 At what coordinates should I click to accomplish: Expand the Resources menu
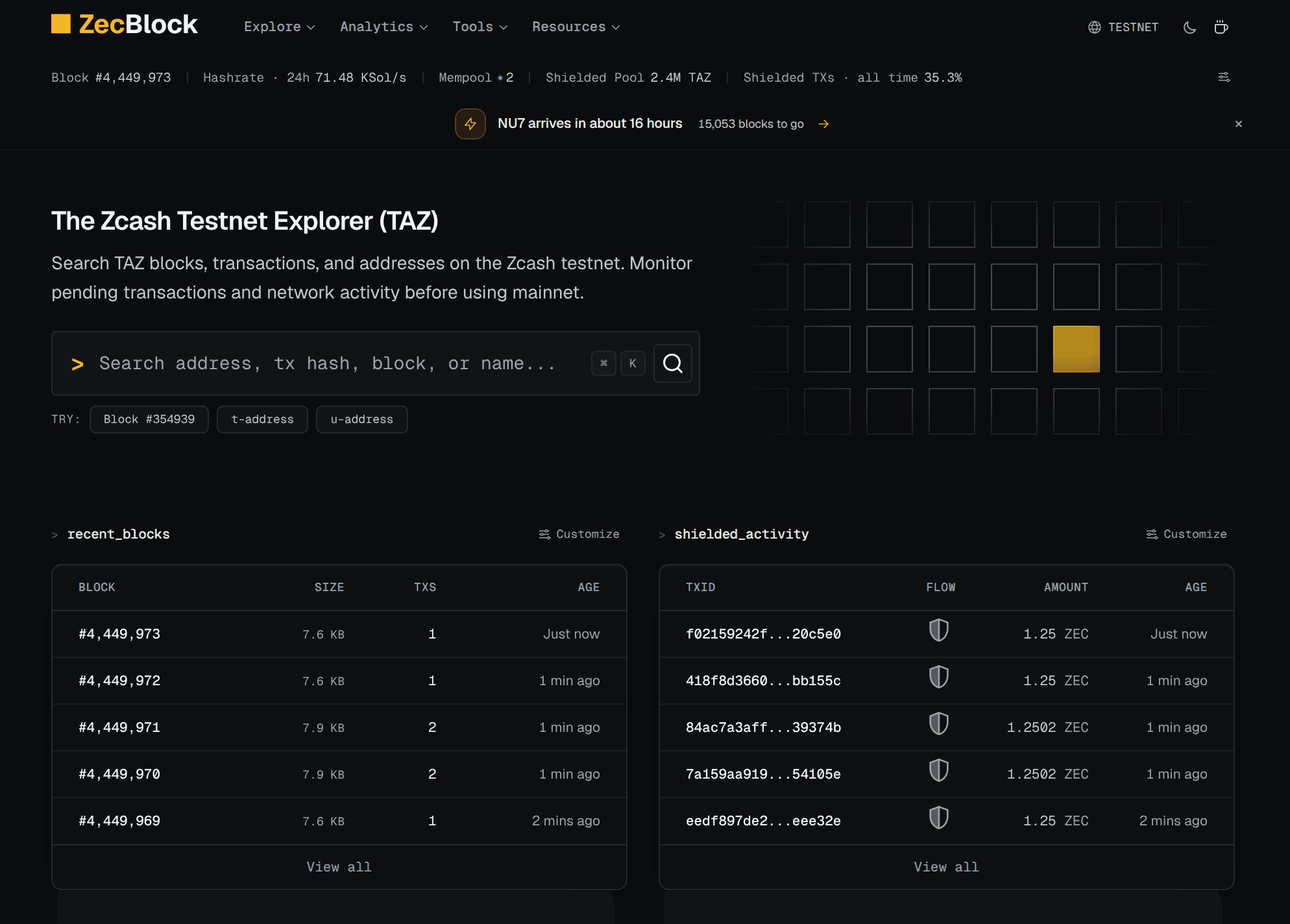[576, 27]
